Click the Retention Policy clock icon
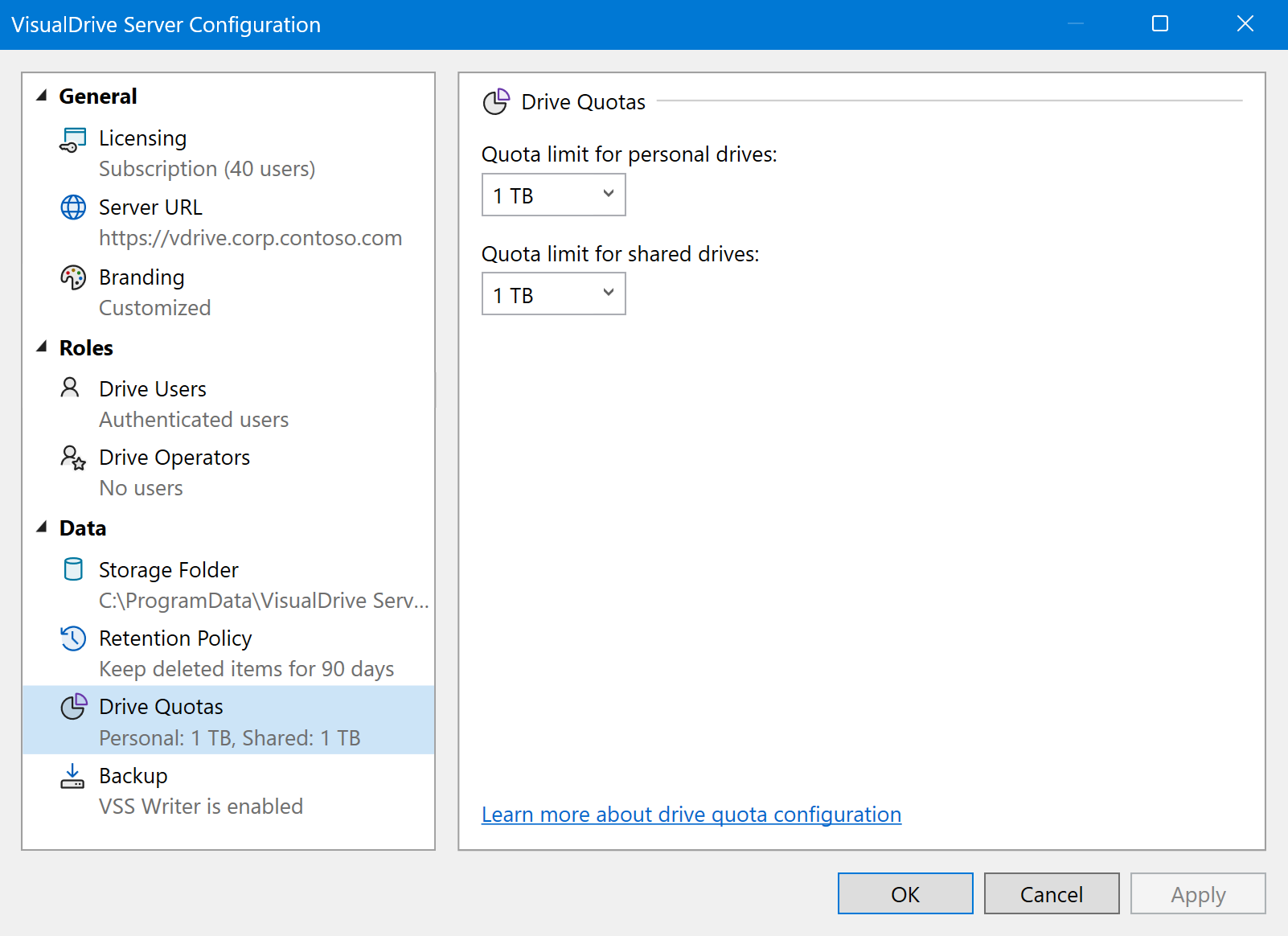This screenshot has width=1288, height=936. click(x=73, y=638)
